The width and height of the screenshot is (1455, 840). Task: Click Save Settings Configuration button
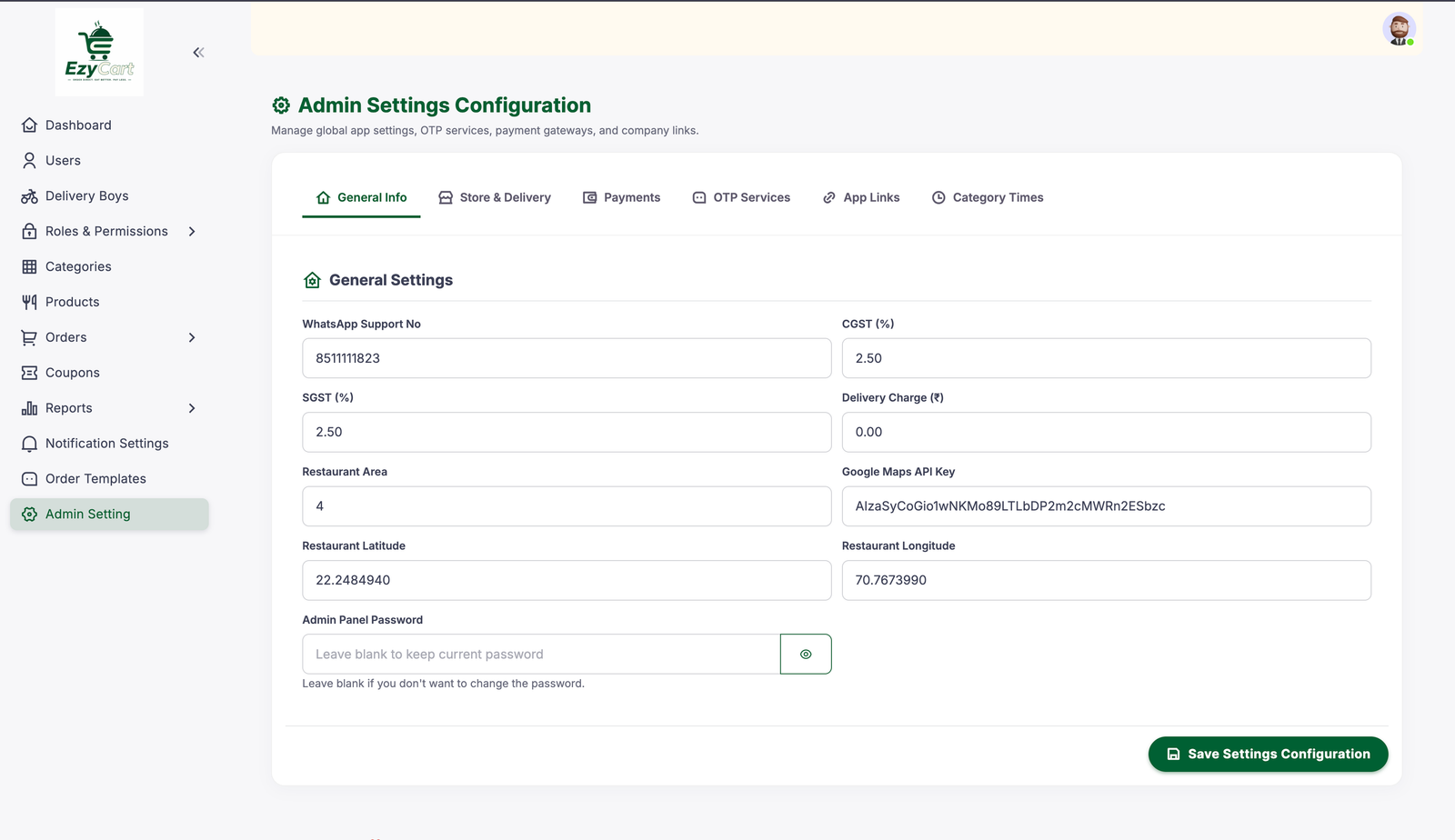click(1268, 755)
